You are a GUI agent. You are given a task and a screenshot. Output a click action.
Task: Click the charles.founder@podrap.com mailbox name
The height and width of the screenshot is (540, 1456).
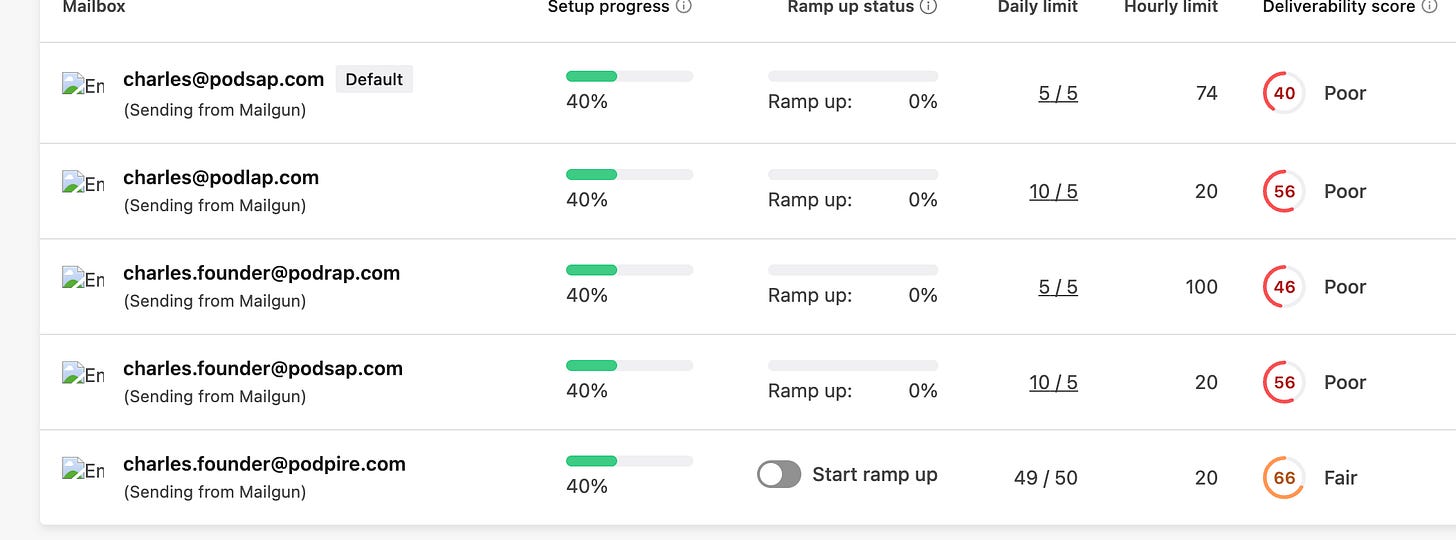(261, 273)
